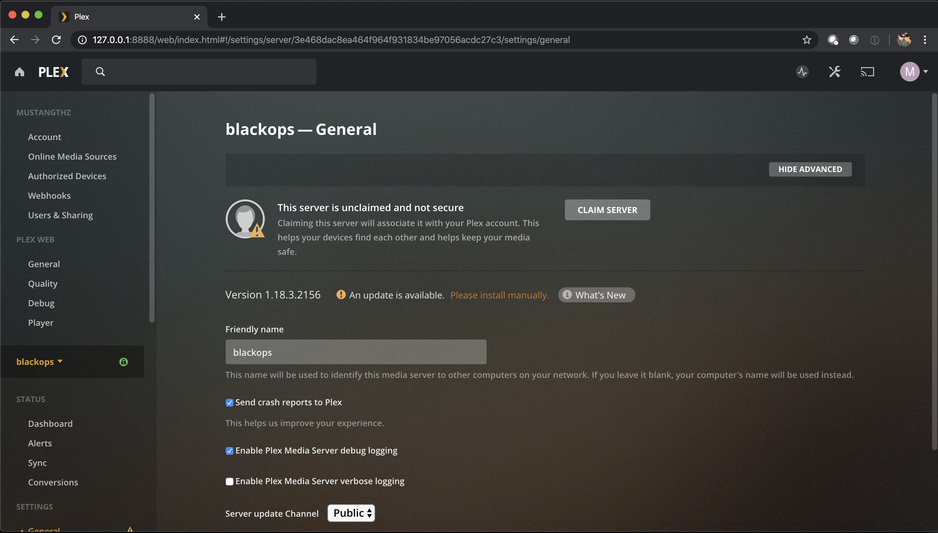Go to Plex home via house icon

[x=20, y=72]
